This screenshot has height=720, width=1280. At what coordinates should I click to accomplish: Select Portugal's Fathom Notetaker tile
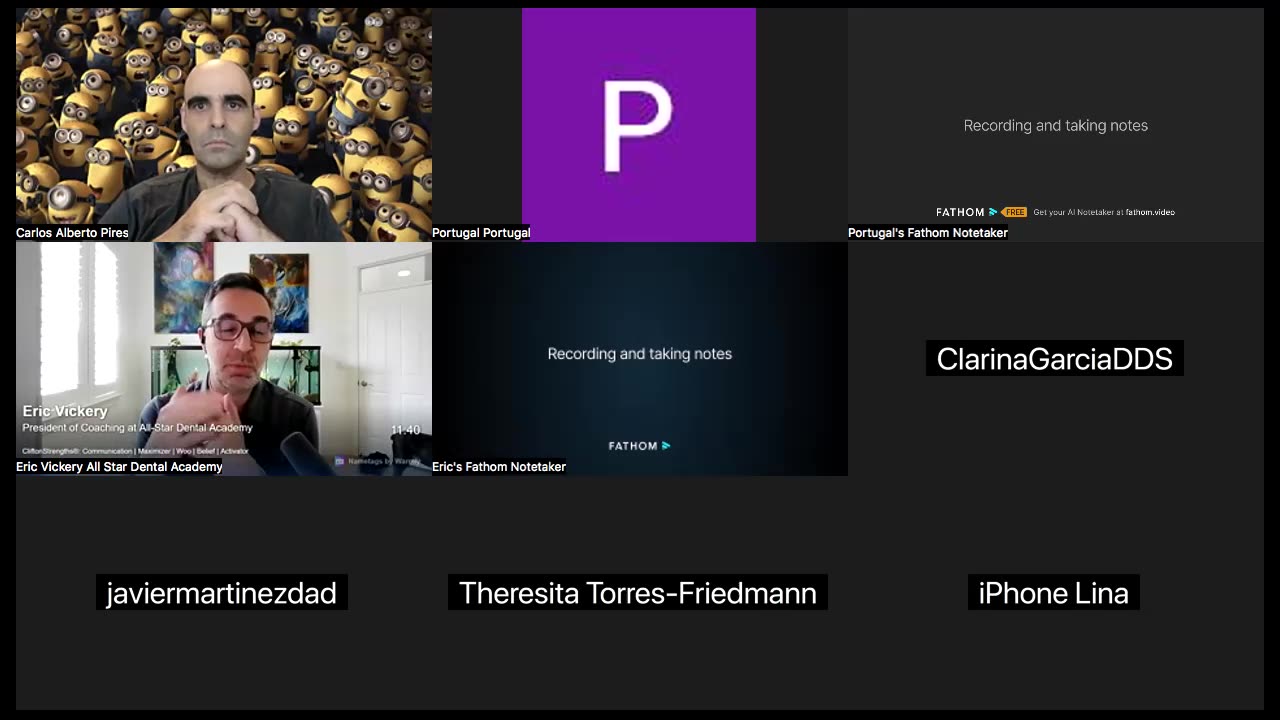coord(1056,125)
